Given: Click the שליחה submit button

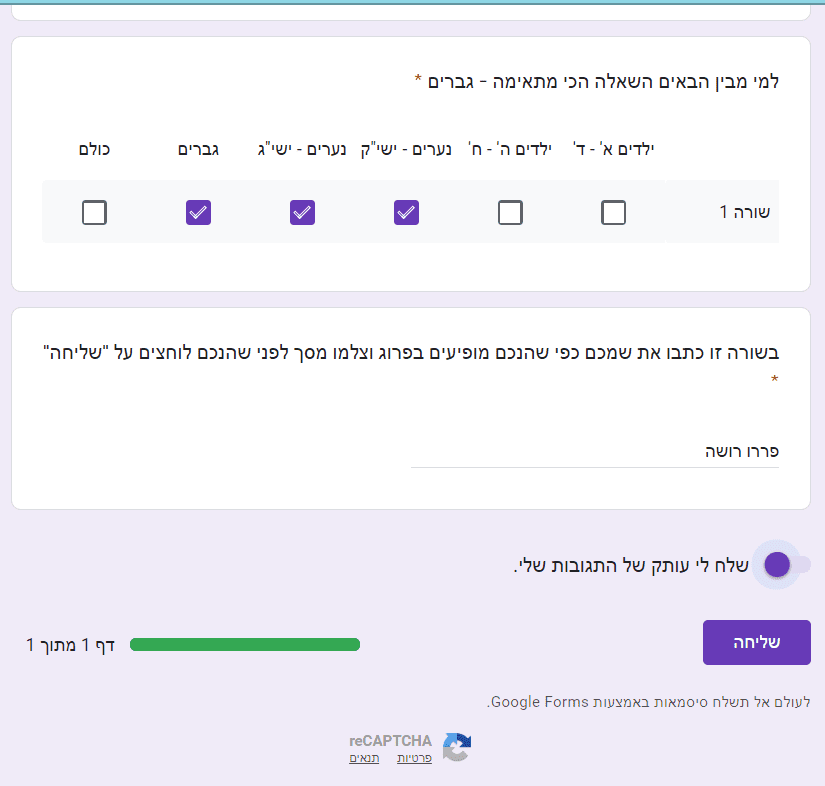Looking at the screenshot, I should click(x=756, y=642).
